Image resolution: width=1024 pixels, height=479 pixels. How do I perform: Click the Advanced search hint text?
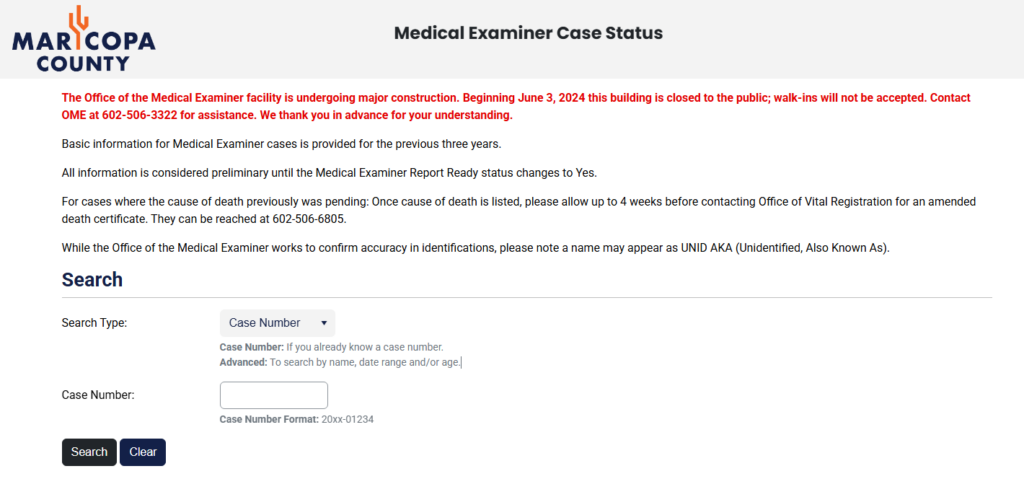click(x=340, y=362)
